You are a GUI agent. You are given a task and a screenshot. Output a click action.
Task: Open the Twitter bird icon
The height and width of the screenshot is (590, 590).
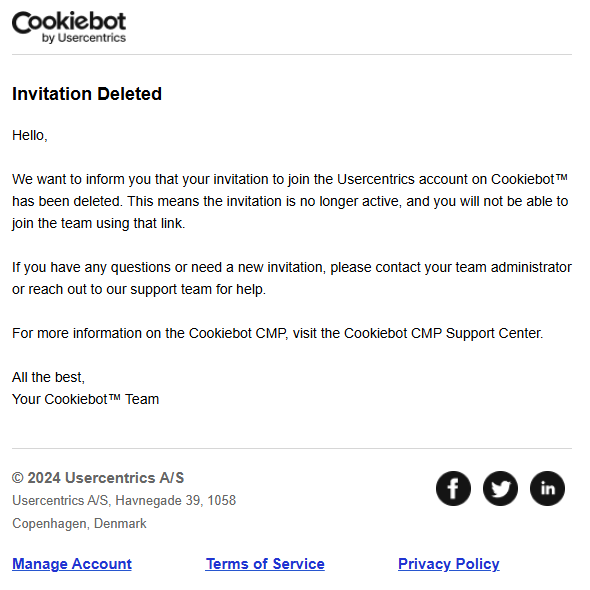click(500, 488)
